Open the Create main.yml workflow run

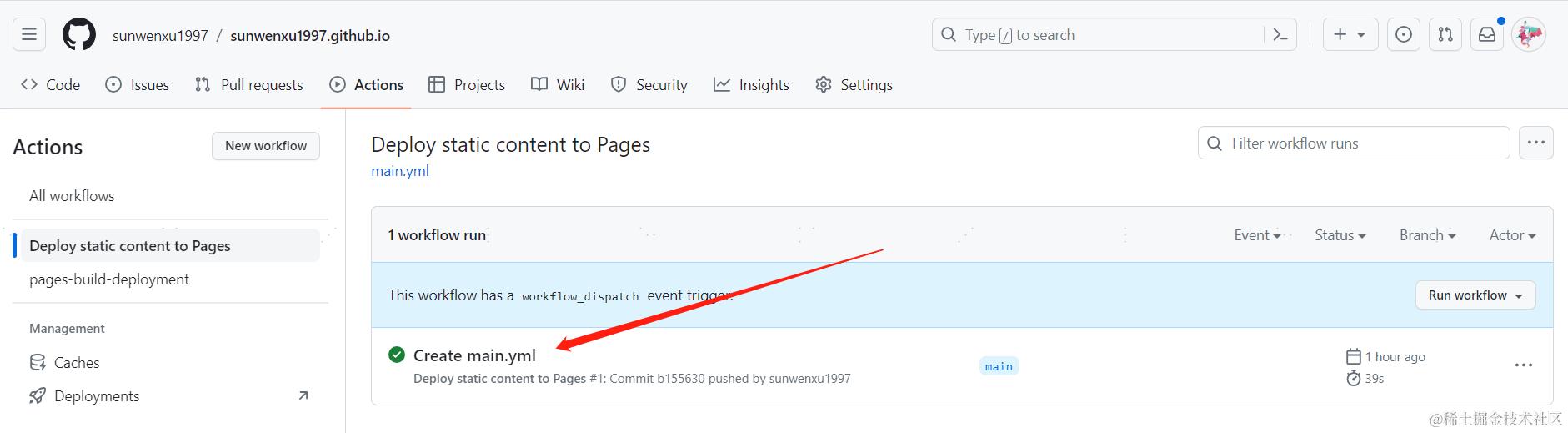(474, 355)
